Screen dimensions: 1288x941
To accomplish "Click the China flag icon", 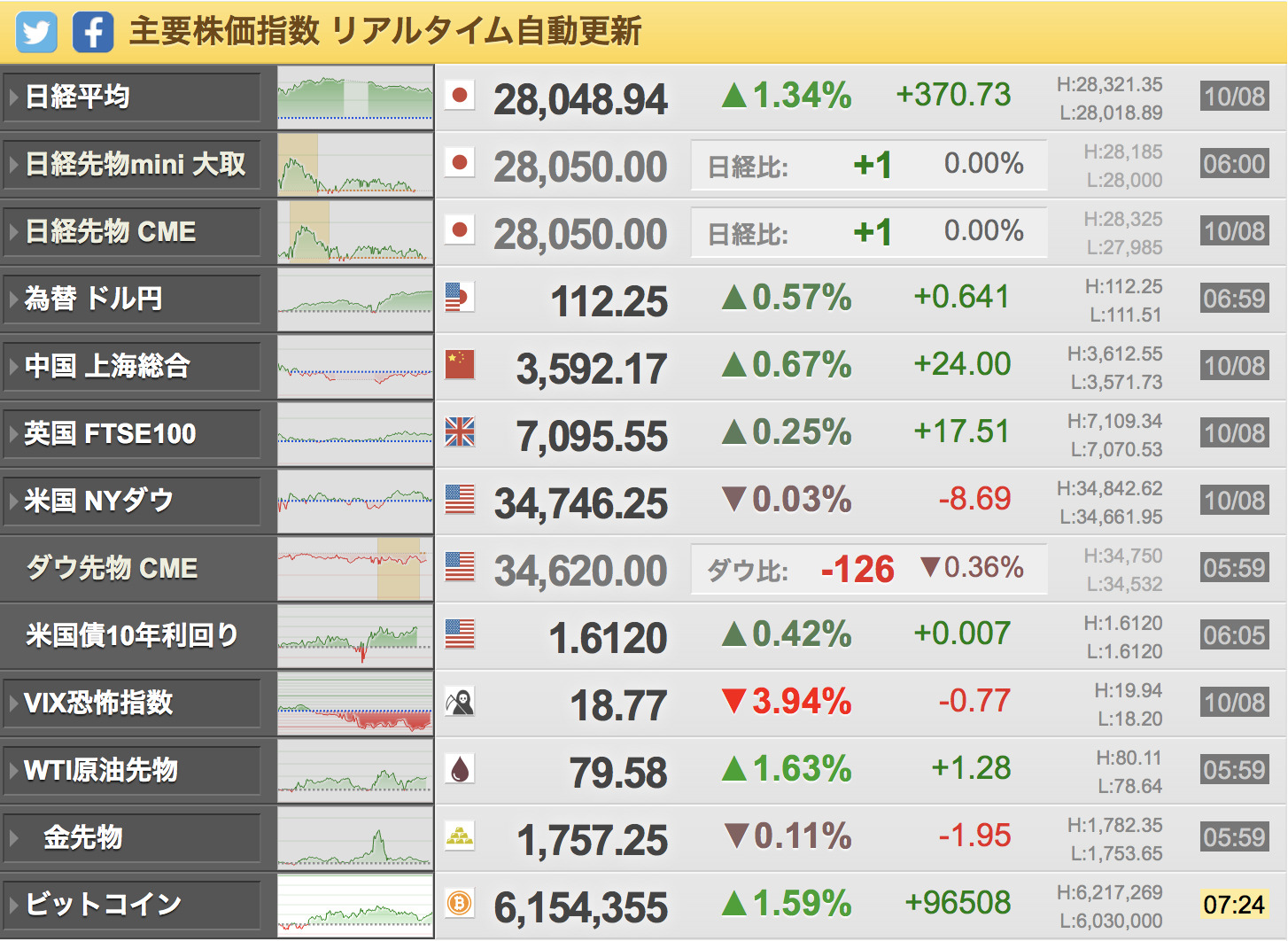I will coord(460,364).
